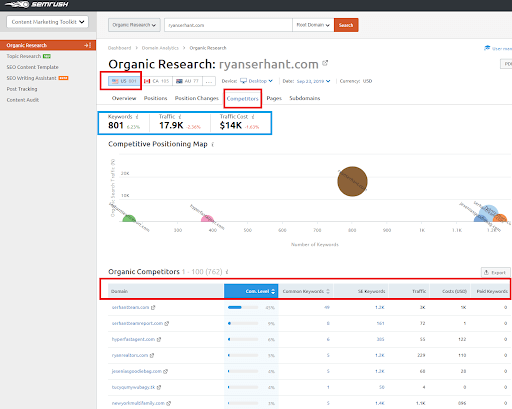512x409 pixels.
Task: Open serhantteamreport.com competitor link
Action: point(137,323)
